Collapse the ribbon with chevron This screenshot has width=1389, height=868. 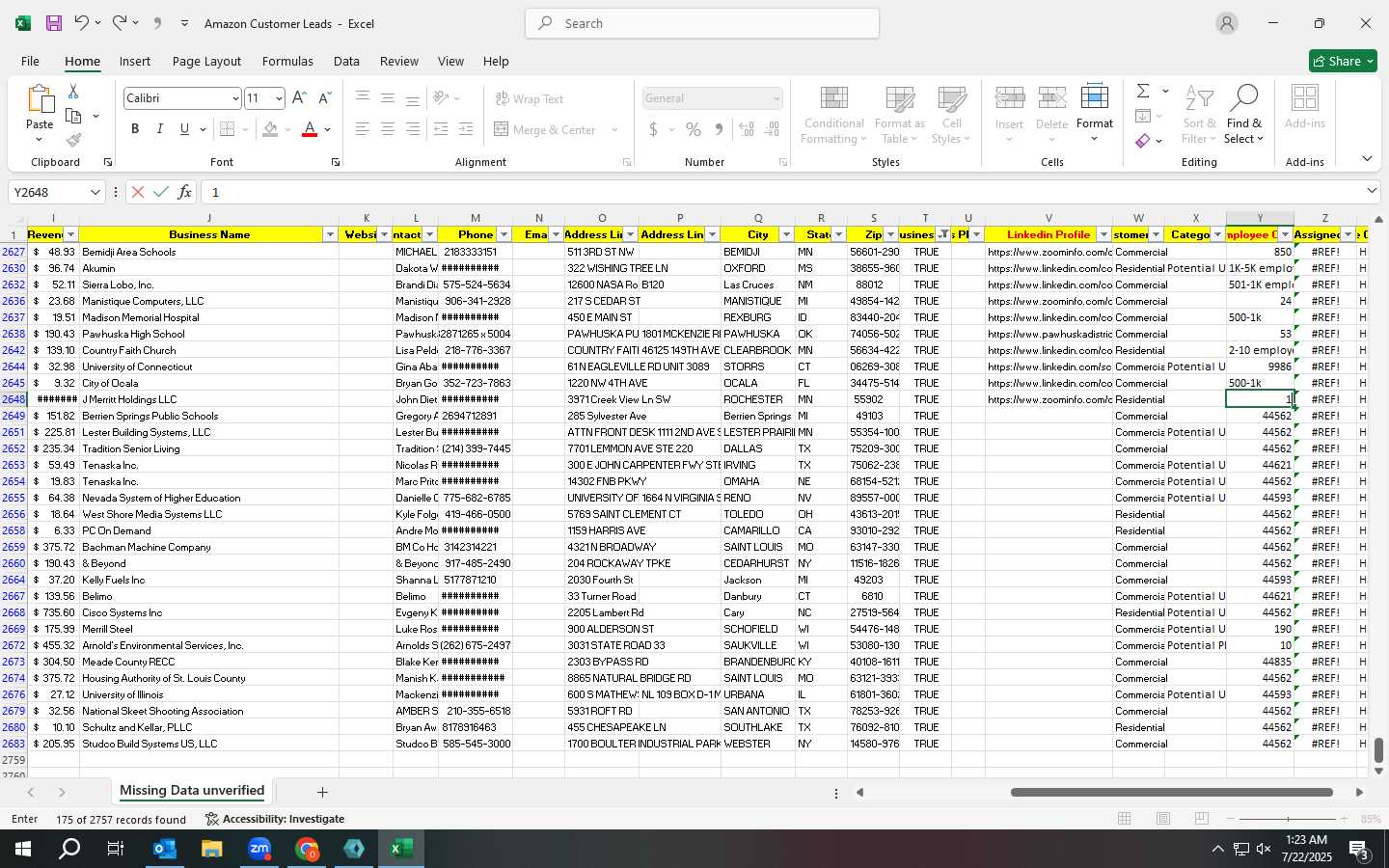point(1367,159)
